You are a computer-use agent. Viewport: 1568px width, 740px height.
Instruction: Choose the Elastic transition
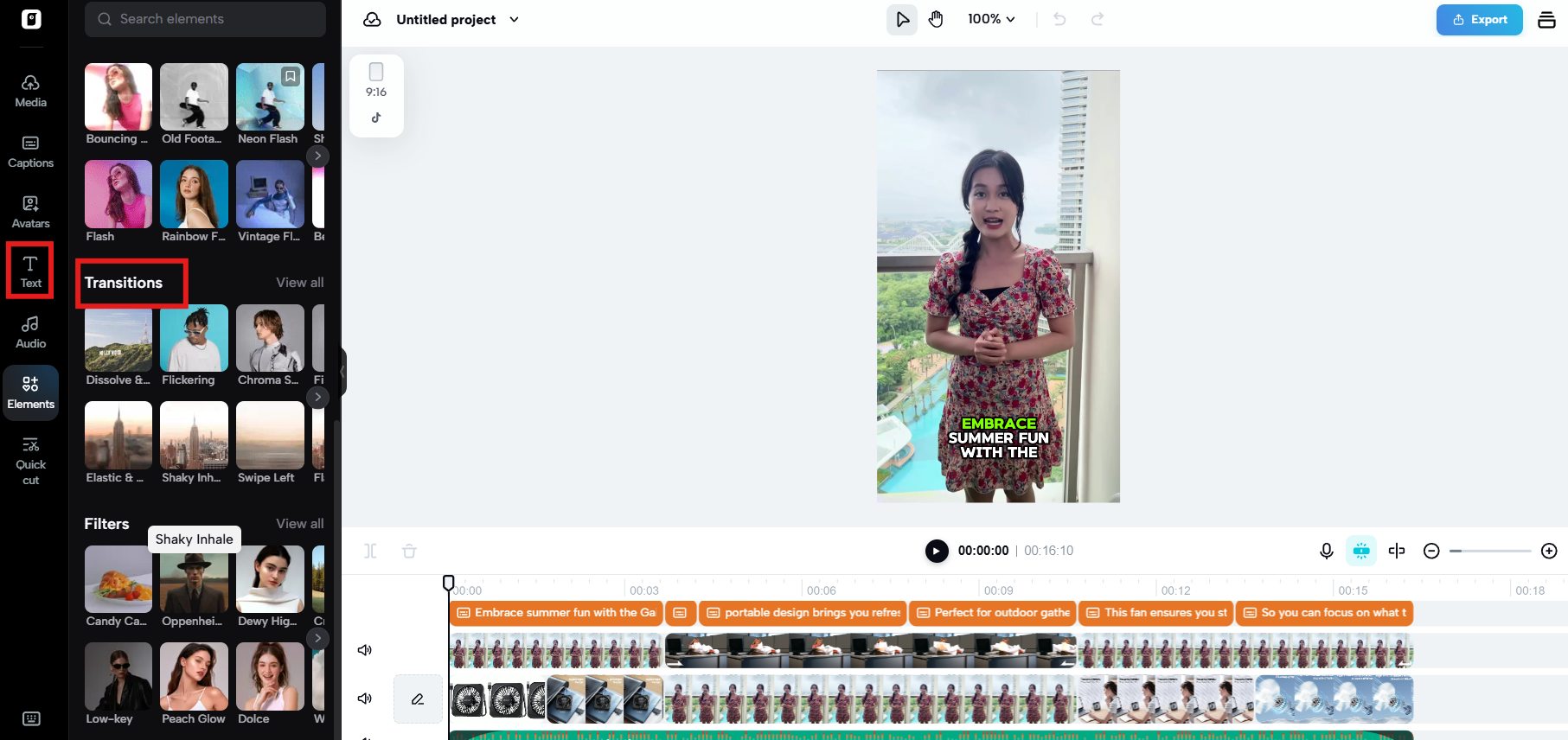point(118,436)
